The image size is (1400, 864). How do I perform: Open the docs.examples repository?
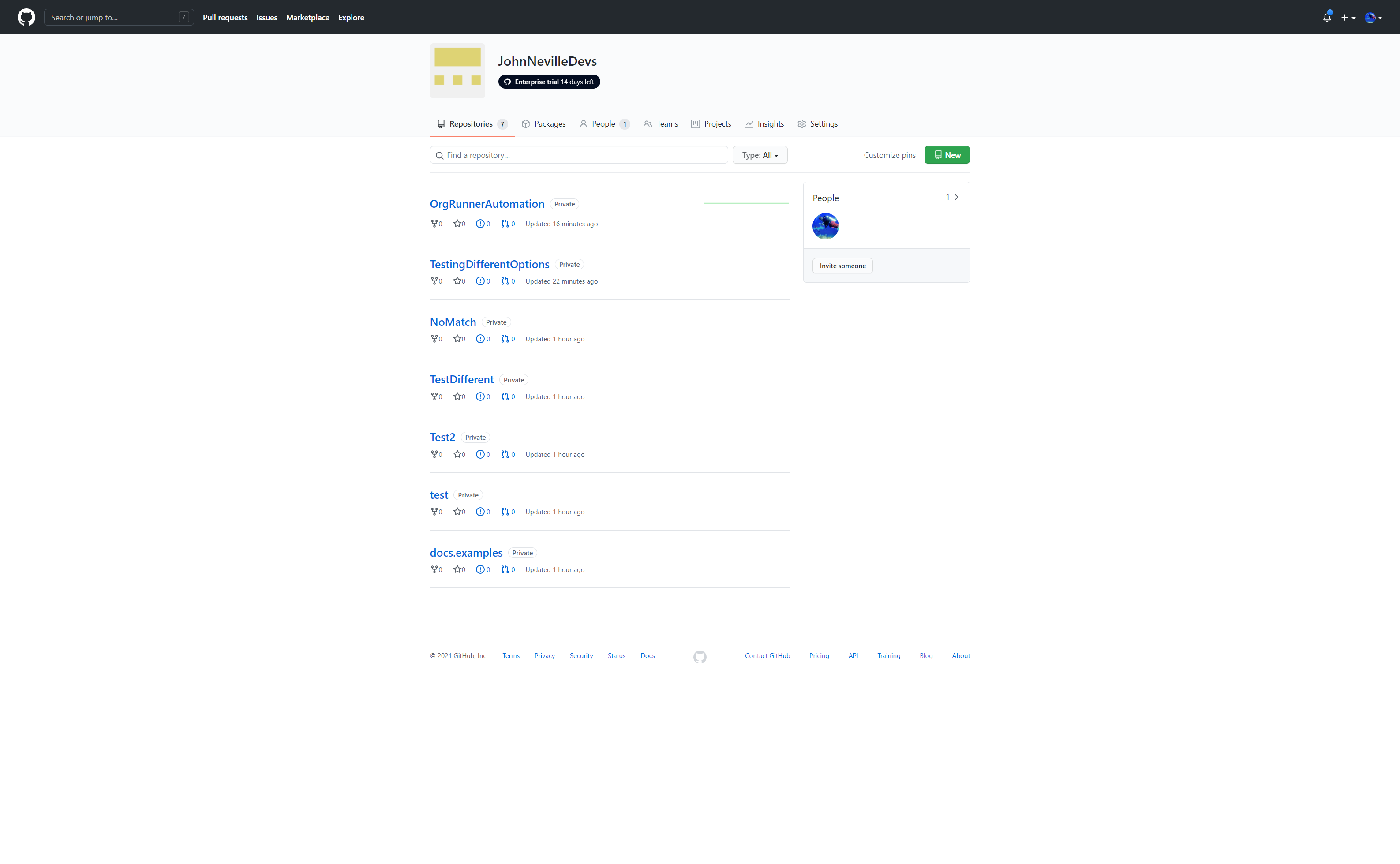(466, 553)
